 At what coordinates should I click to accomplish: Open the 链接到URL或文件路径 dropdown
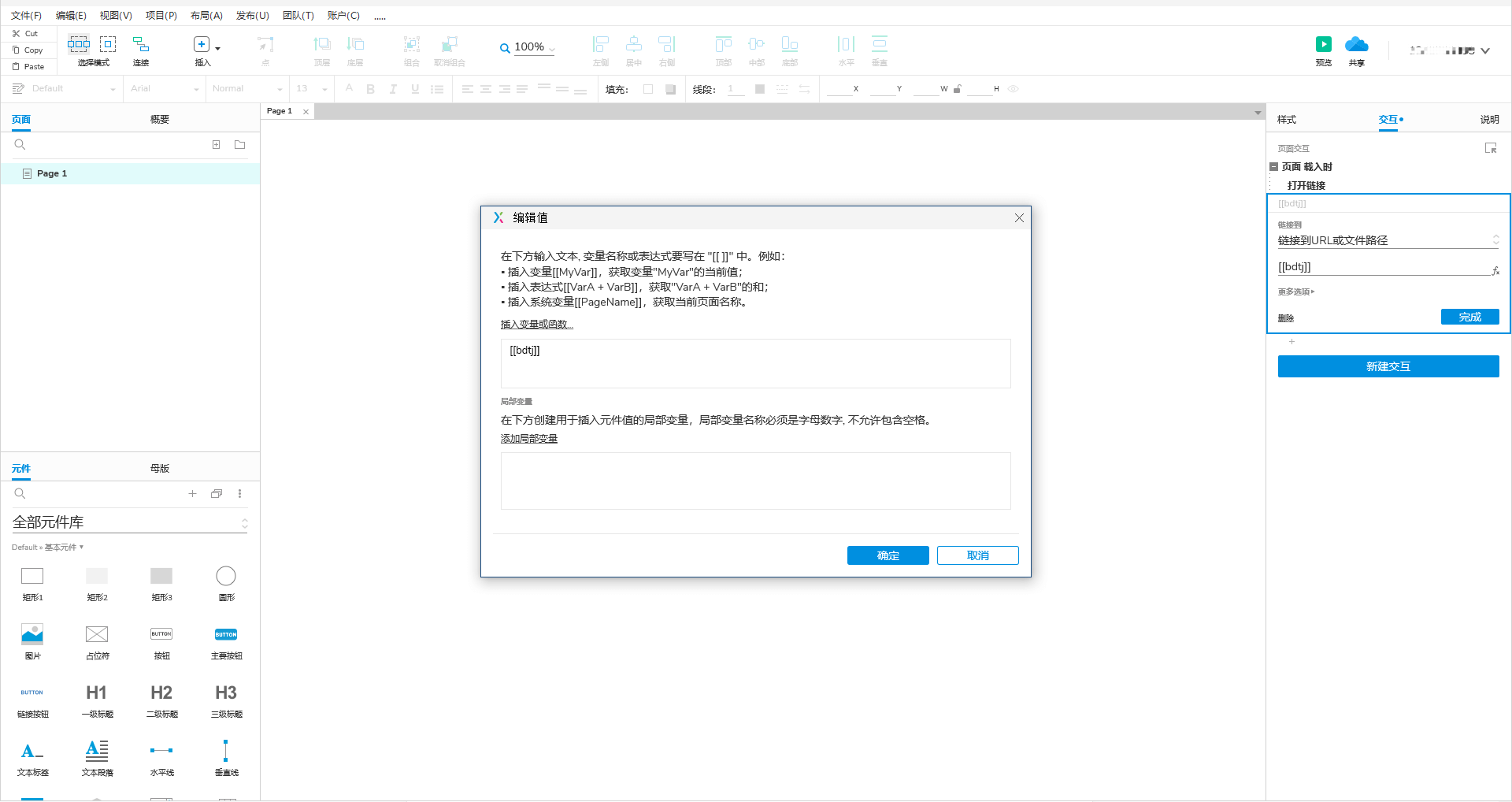pyautogui.click(x=1388, y=240)
